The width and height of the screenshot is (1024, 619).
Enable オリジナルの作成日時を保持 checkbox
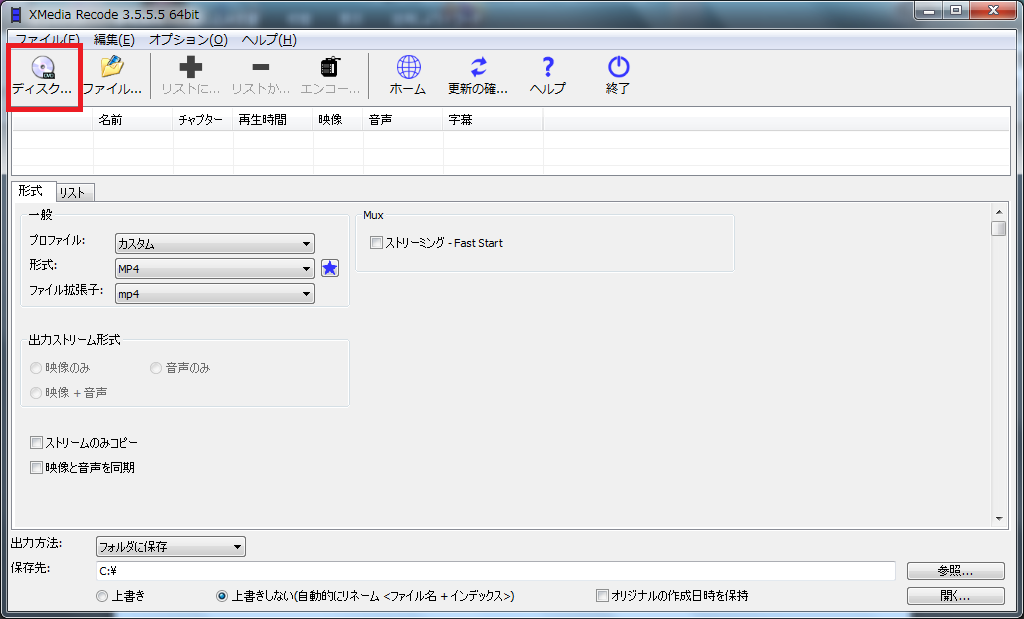602,595
